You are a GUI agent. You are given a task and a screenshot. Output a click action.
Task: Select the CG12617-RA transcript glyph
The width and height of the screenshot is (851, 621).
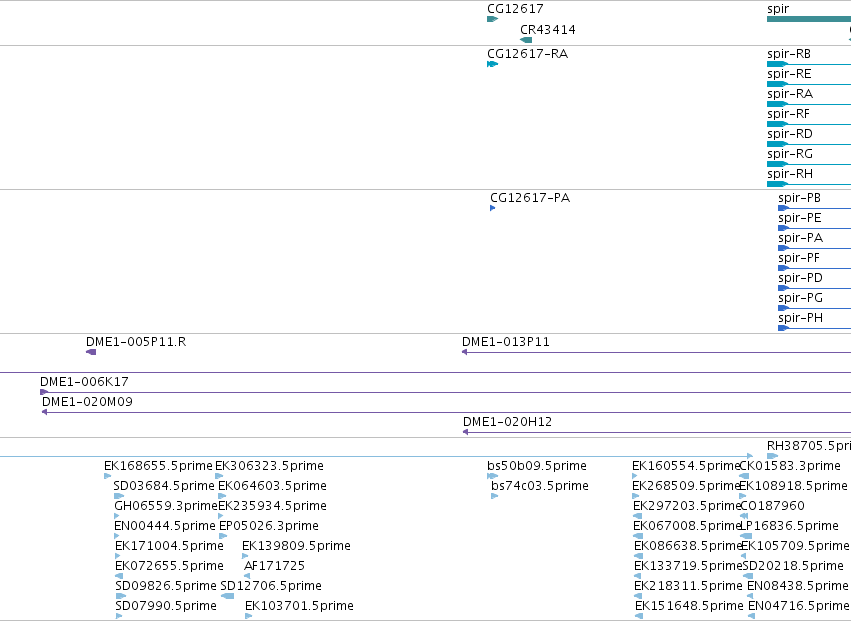point(492,64)
